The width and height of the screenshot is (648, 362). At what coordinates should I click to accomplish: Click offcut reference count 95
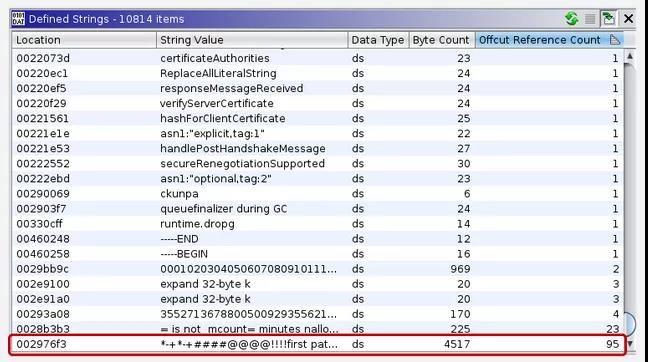613,344
